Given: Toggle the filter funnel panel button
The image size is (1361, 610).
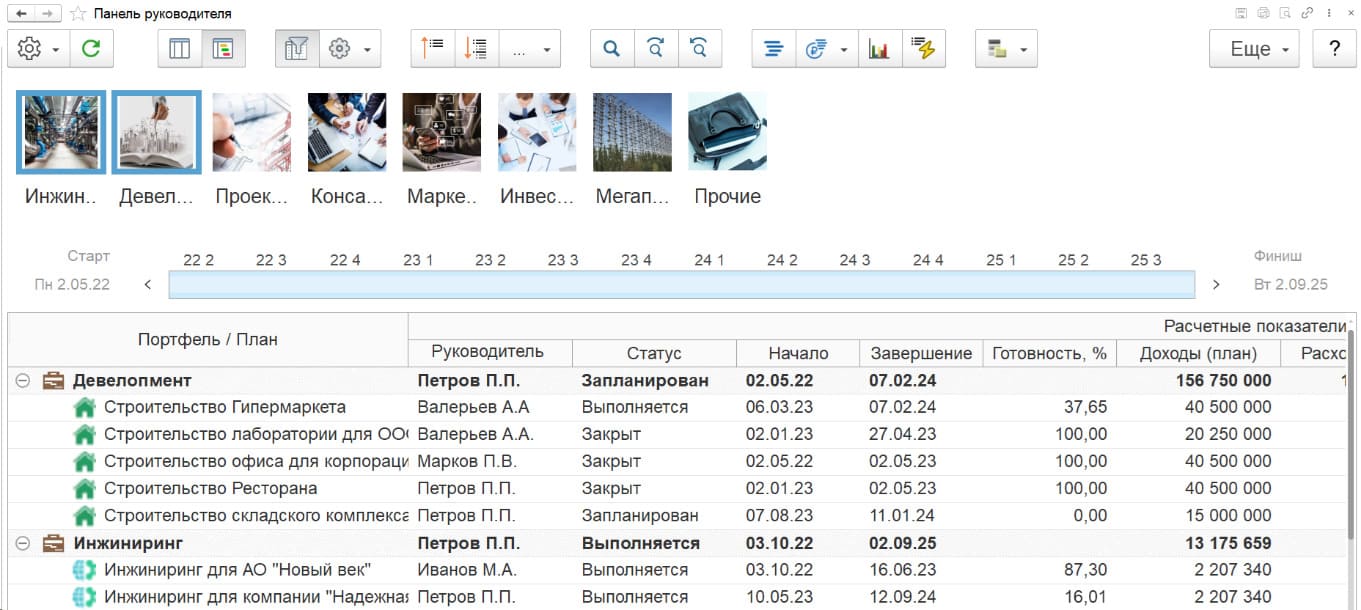Looking at the screenshot, I should 297,49.
